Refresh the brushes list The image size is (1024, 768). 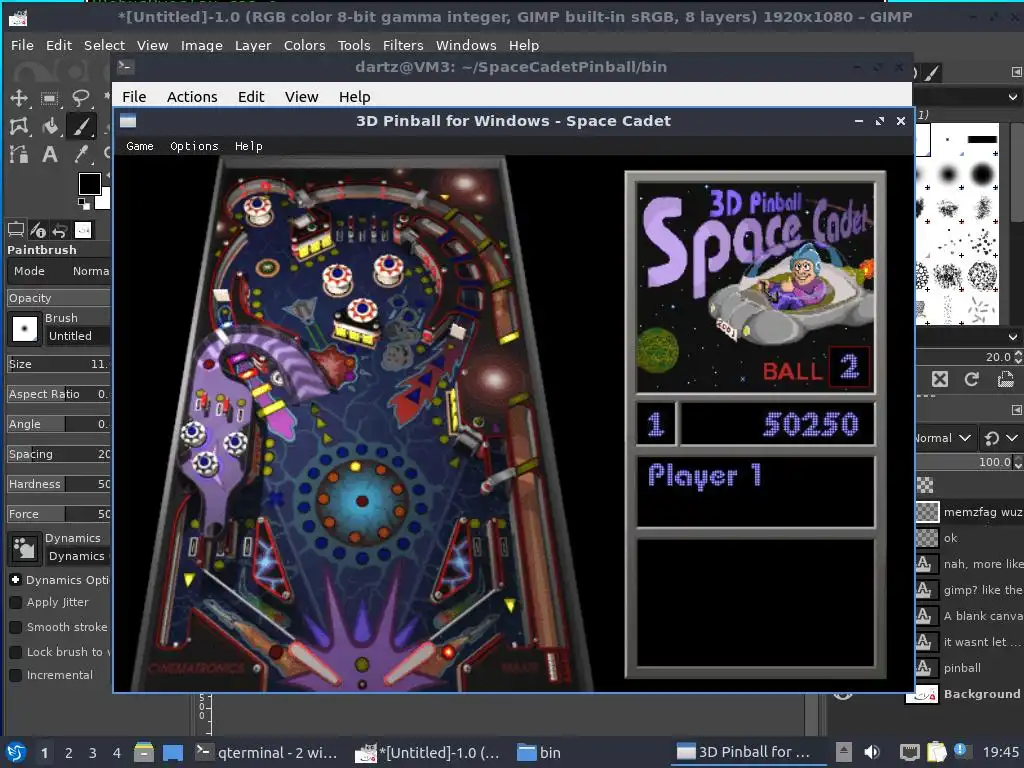972,379
